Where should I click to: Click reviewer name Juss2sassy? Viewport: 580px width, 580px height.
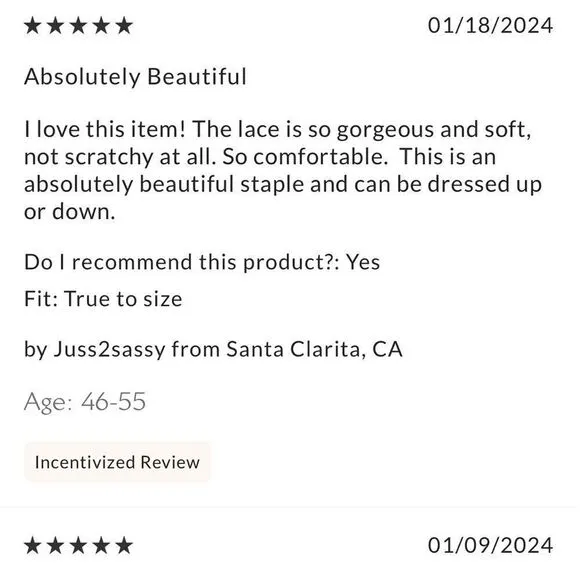point(109,350)
